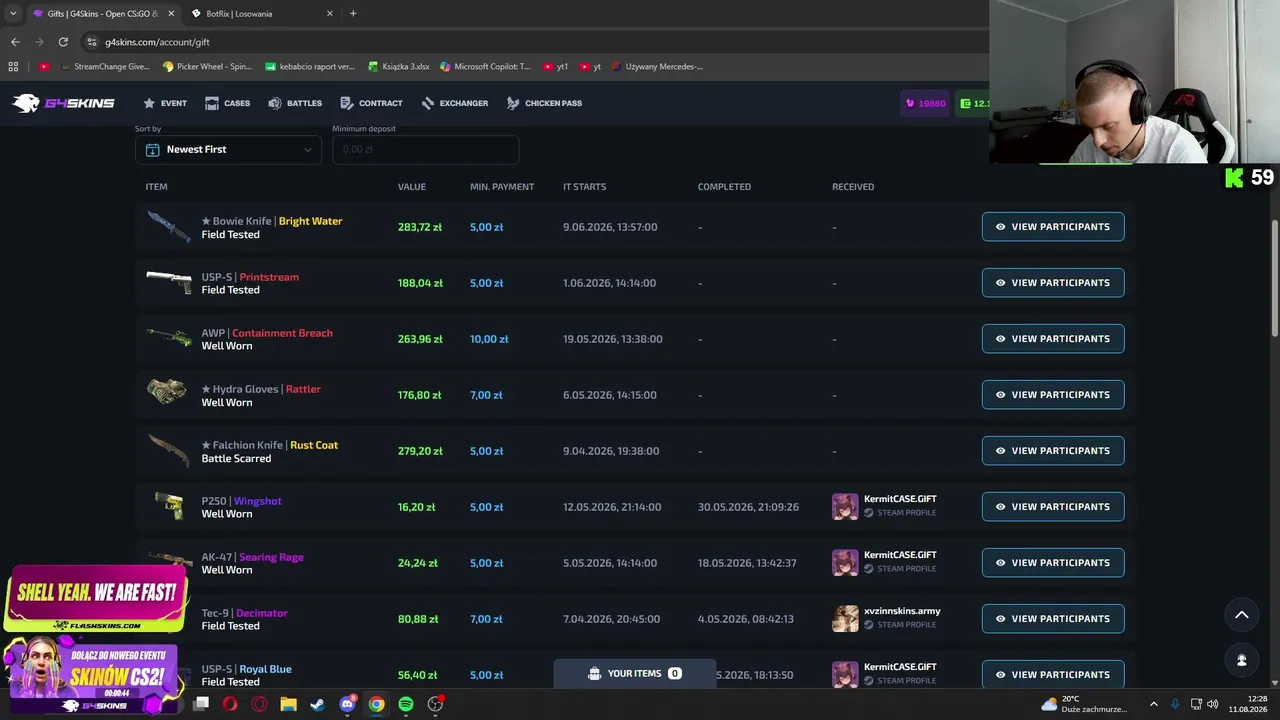This screenshot has height=720, width=1280.
Task: Open the Event page in navigation
Action: (165, 103)
